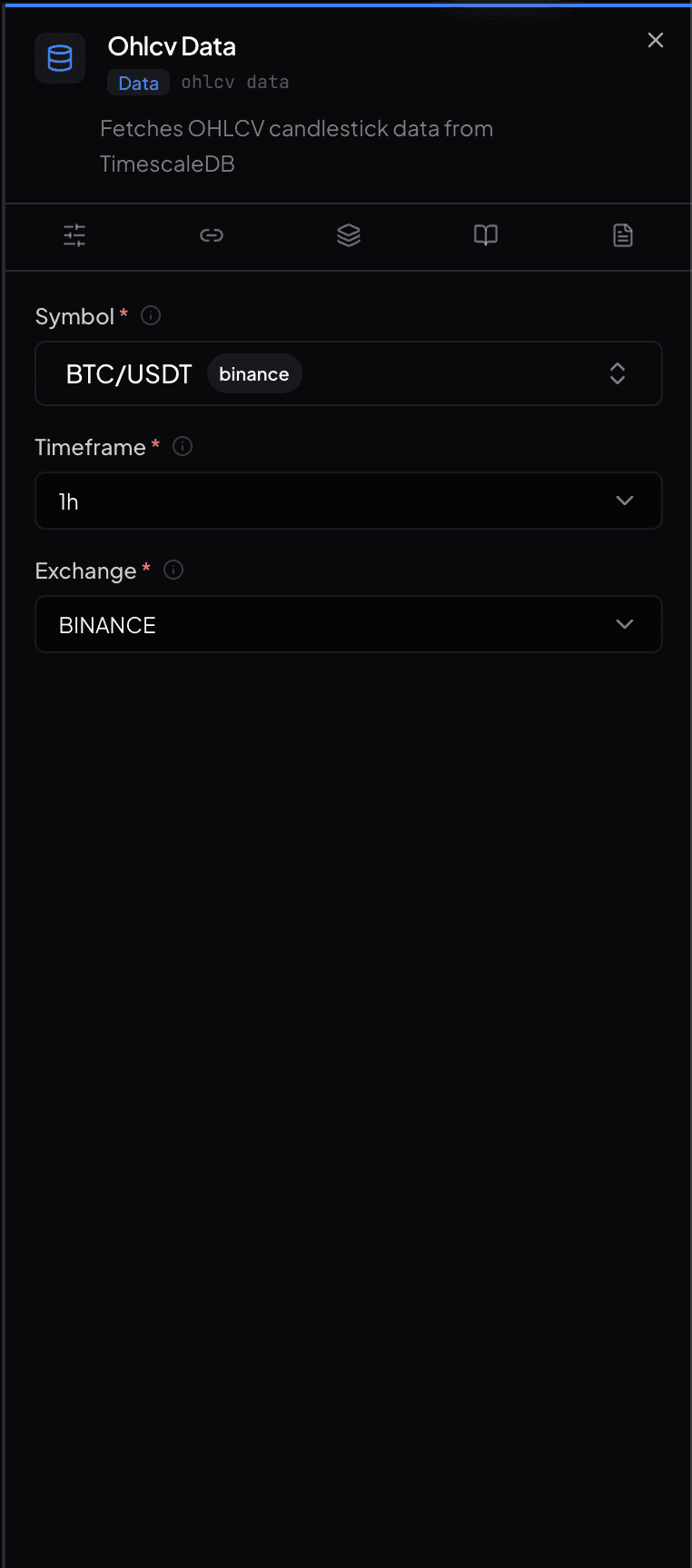Click the up-down chevron in Symbol selector
This screenshot has height=1568, width=692.
point(618,373)
